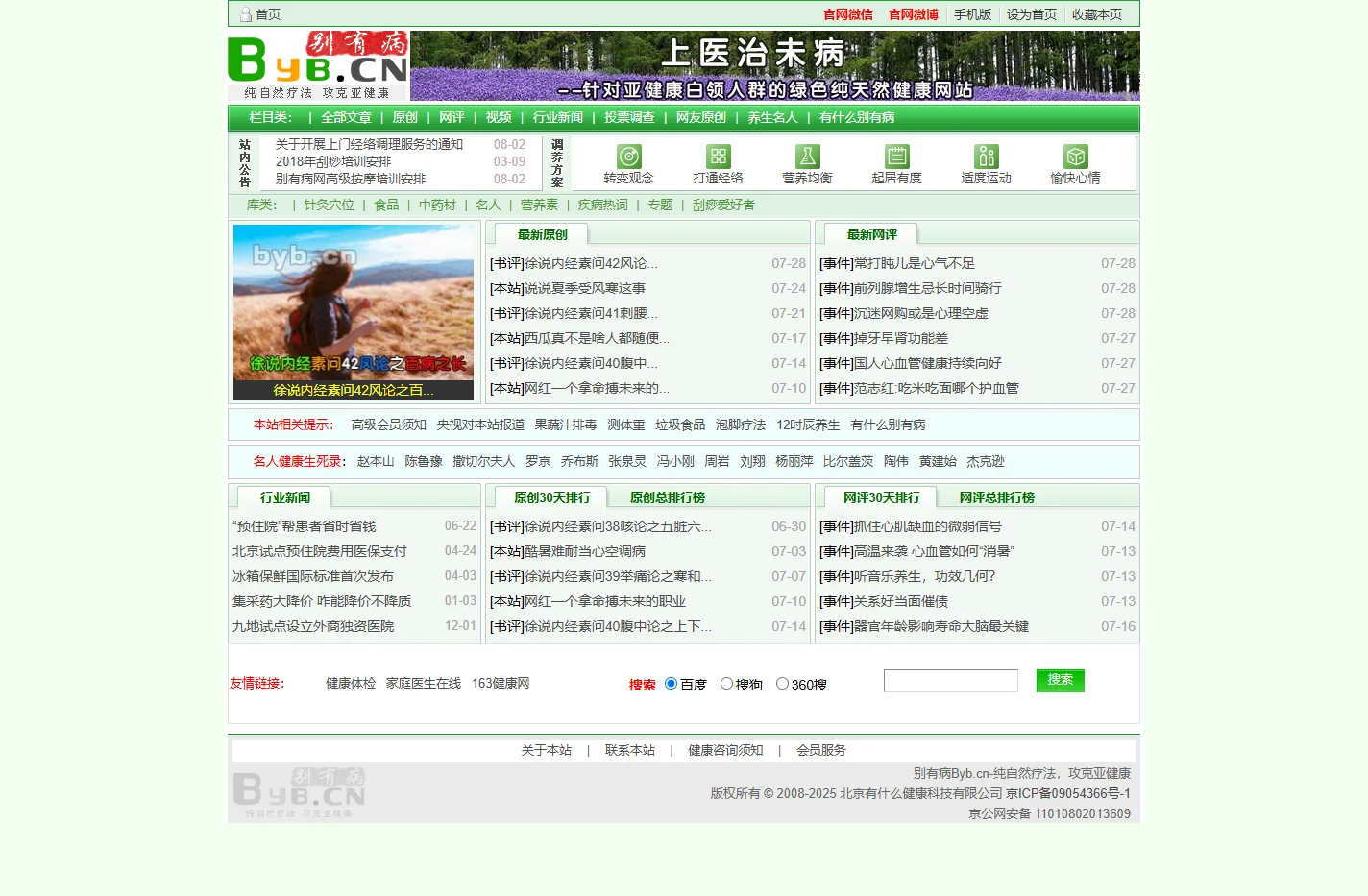The width and height of the screenshot is (1368, 896).
Task: Click the 高级会员须知 tip link
Action: coord(389,424)
